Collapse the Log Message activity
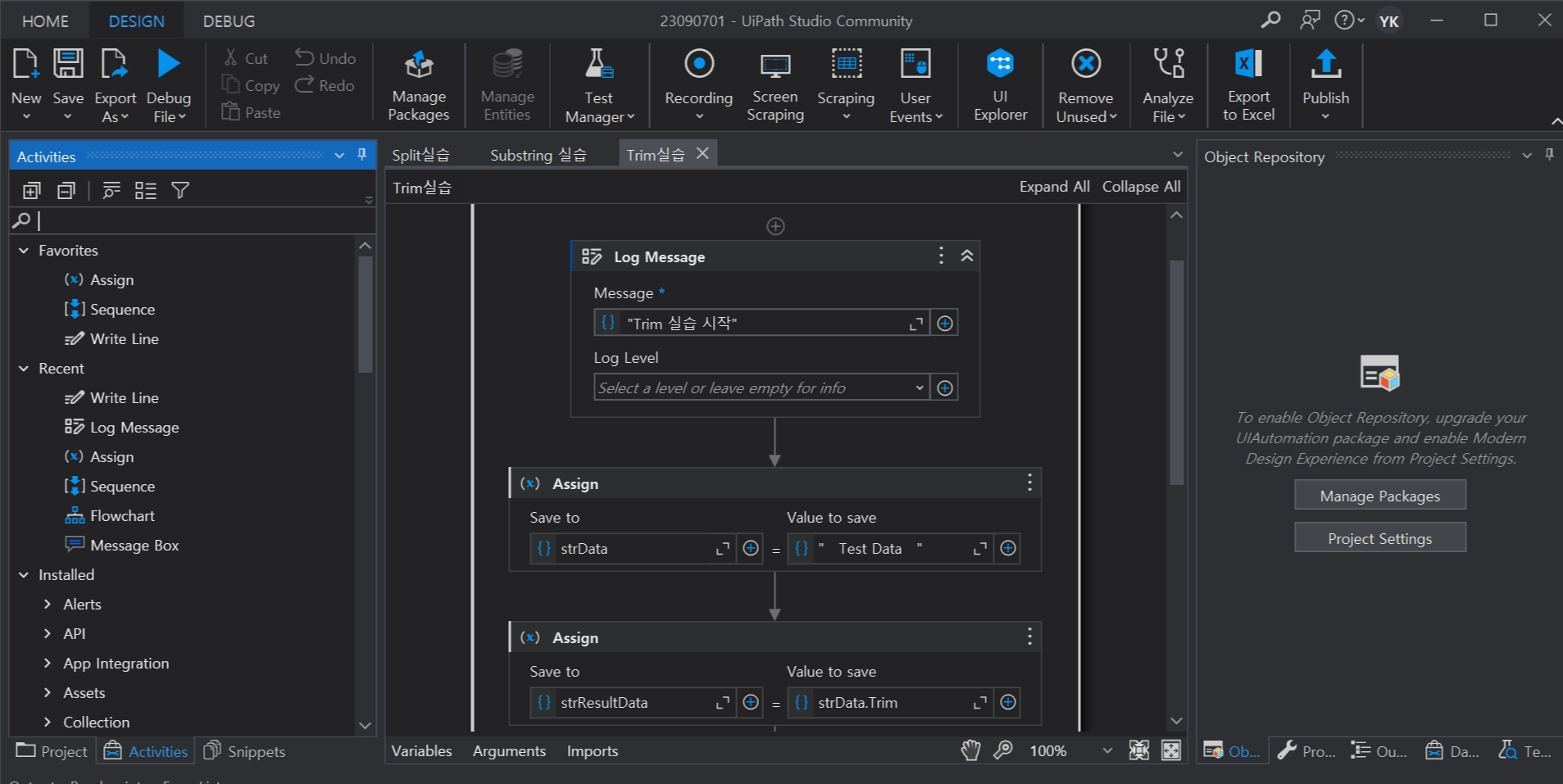The image size is (1563, 784). (967, 256)
